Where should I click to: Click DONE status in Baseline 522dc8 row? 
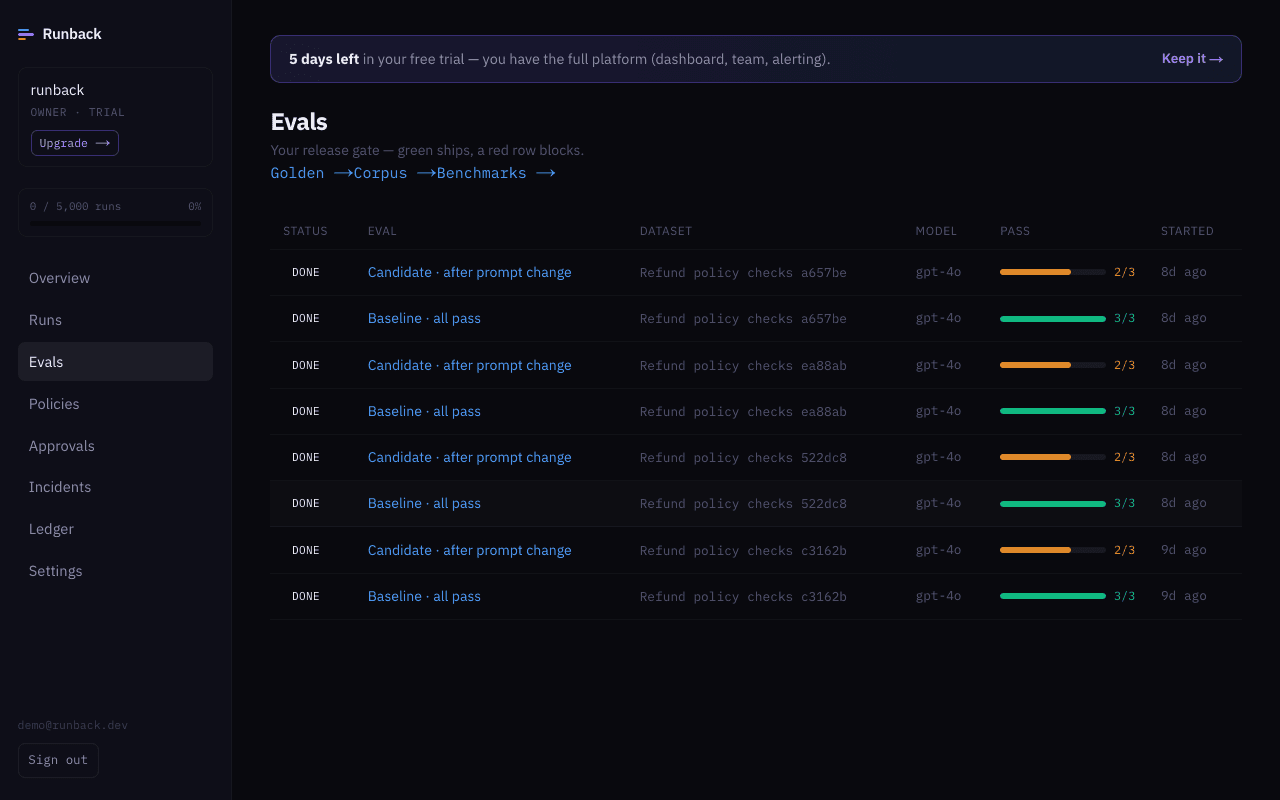click(x=306, y=503)
